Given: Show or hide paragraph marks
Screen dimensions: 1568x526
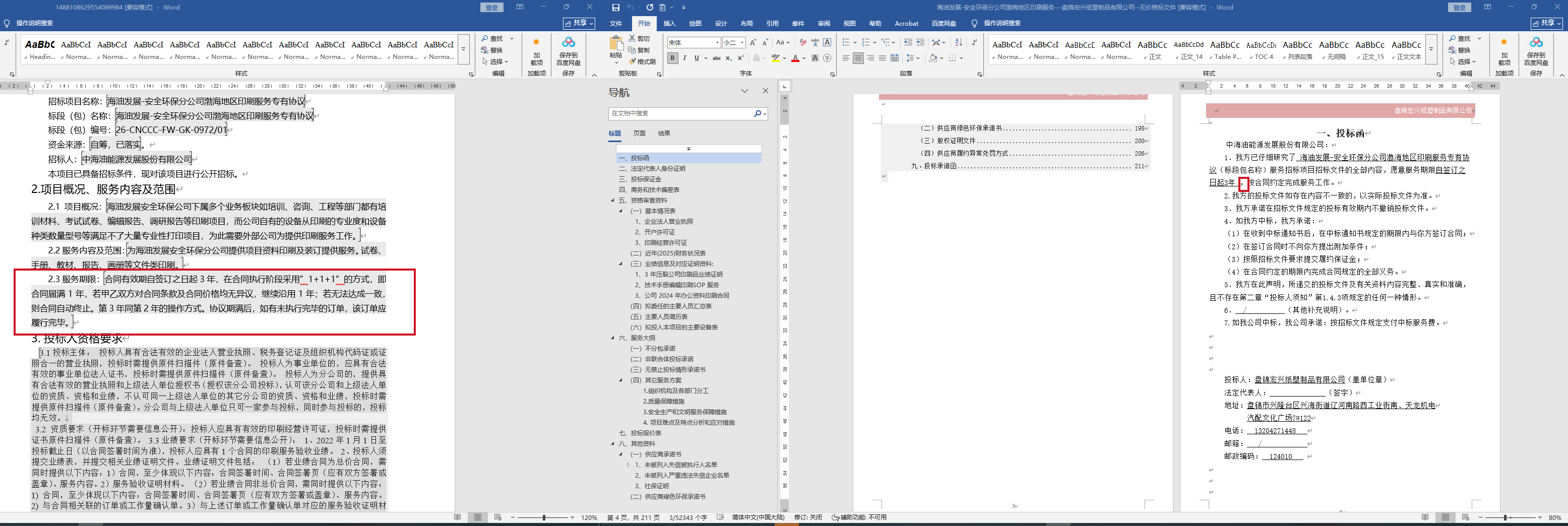Looking at the screenshot, I should pos(975,43).
